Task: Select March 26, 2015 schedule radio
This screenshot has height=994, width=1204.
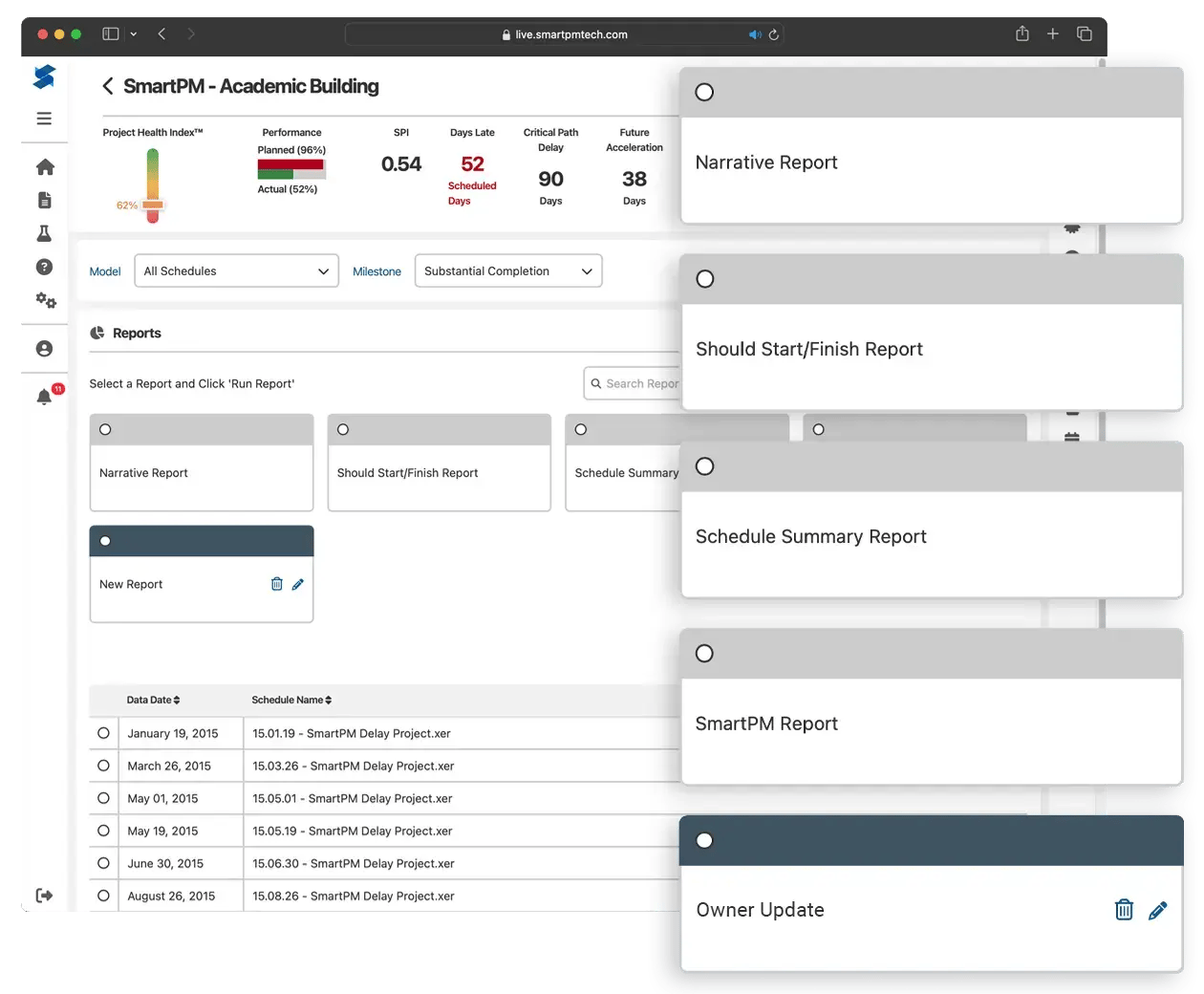Action: tap(103, 766)
